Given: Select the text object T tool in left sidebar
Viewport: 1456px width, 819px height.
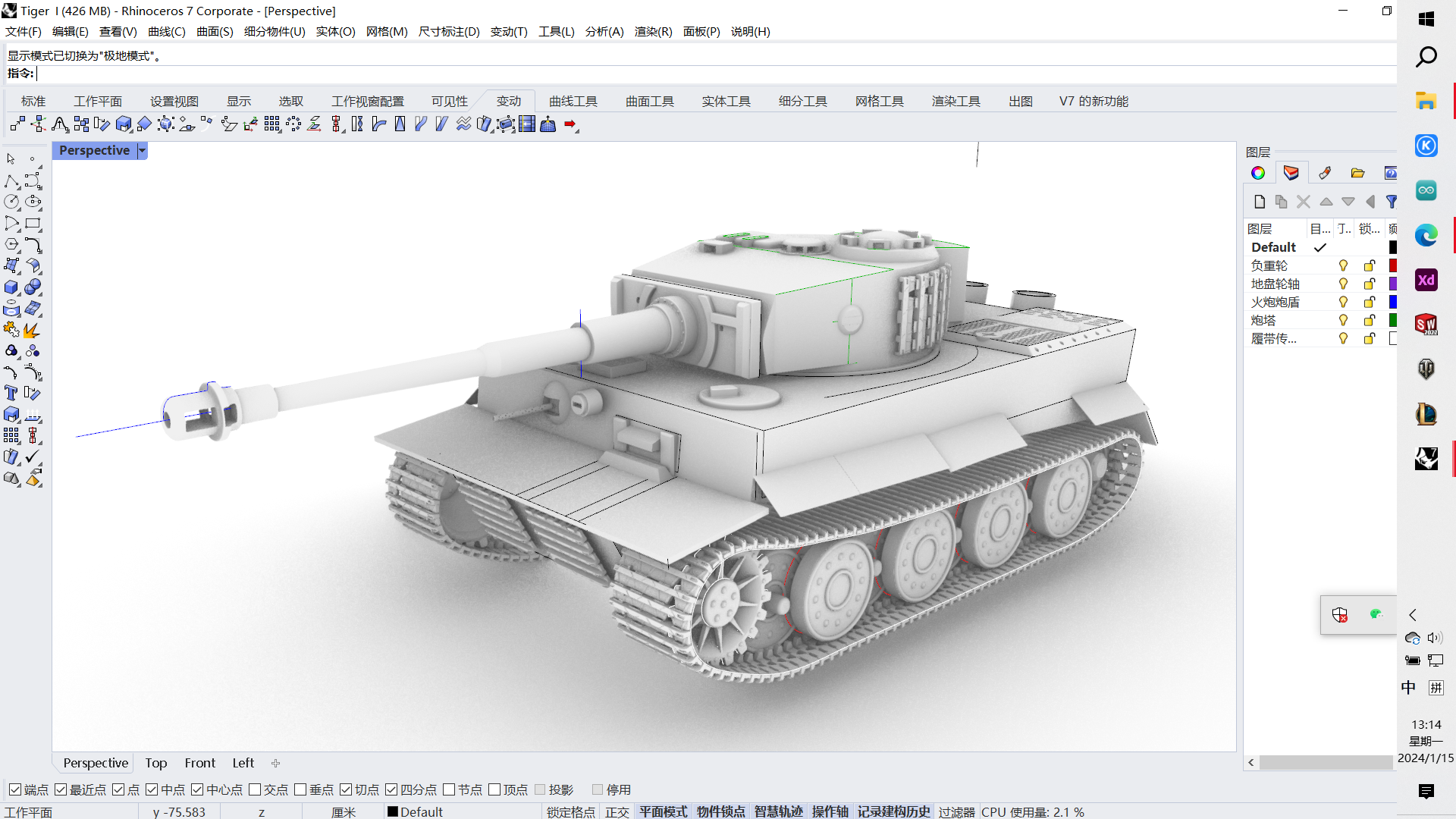Looking at the screenshot, I should coord(11,393).
